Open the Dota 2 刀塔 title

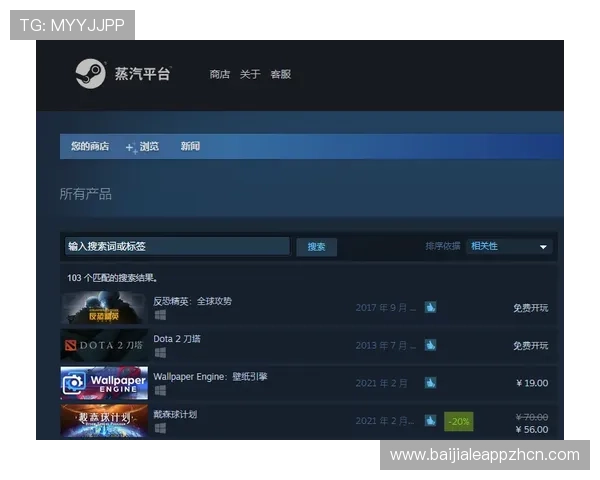177,339
